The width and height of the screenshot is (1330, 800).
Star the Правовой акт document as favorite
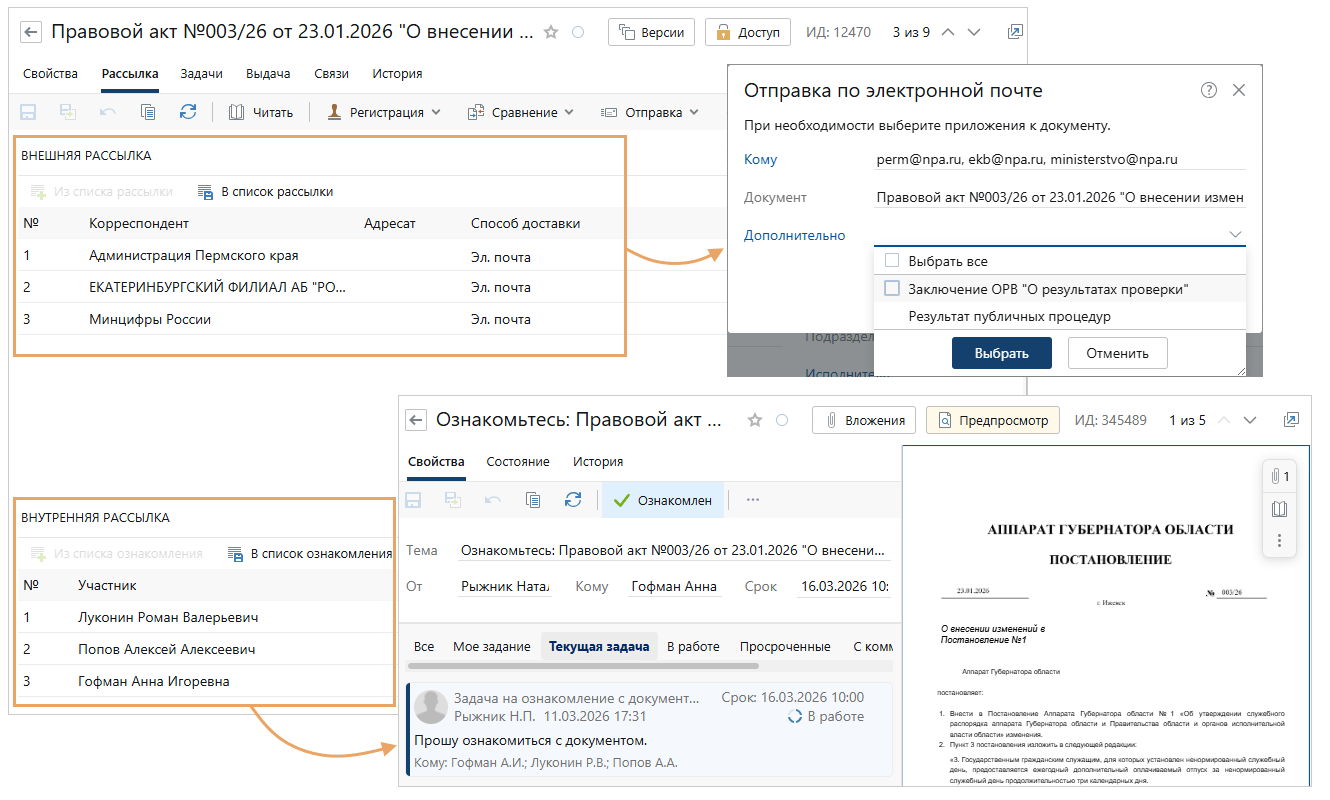click(551, 32)
